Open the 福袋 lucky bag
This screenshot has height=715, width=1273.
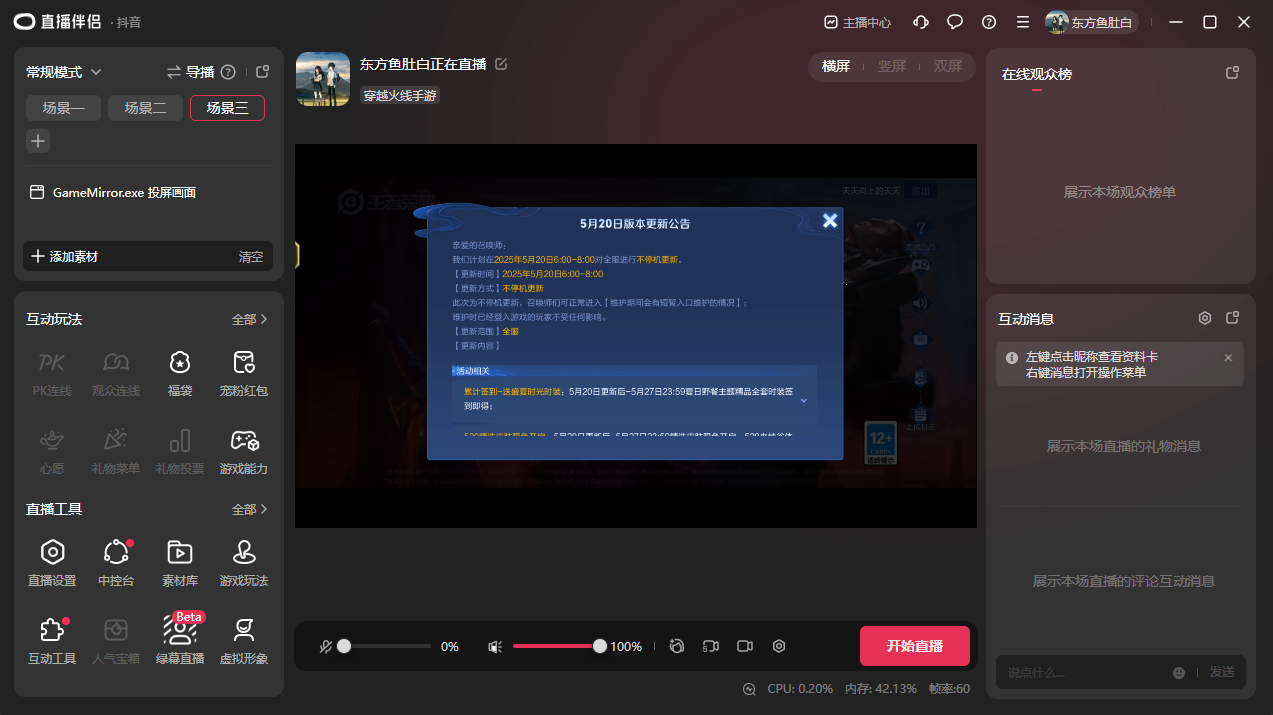pos(180,372)
